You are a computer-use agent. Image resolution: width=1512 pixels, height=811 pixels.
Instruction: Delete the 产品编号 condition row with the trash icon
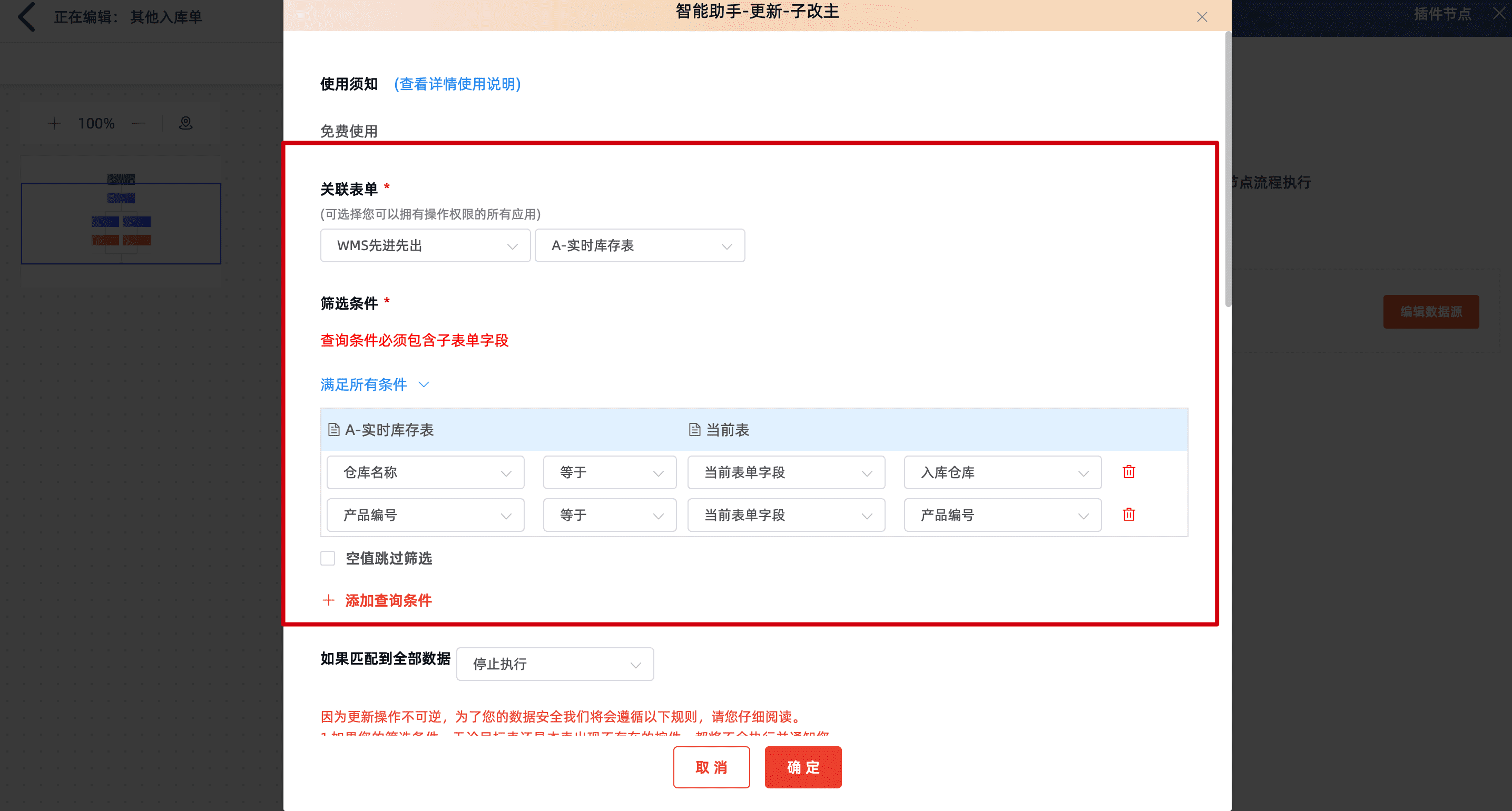(x=1128, y=515)
